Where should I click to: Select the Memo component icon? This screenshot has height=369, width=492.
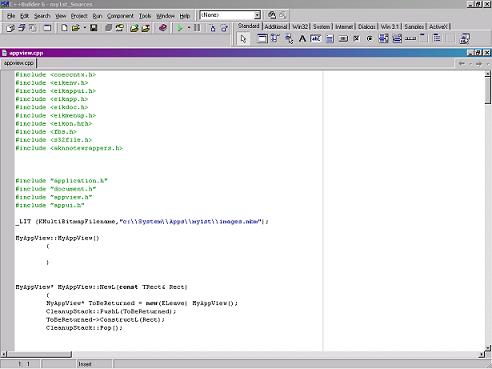(329, 39)
